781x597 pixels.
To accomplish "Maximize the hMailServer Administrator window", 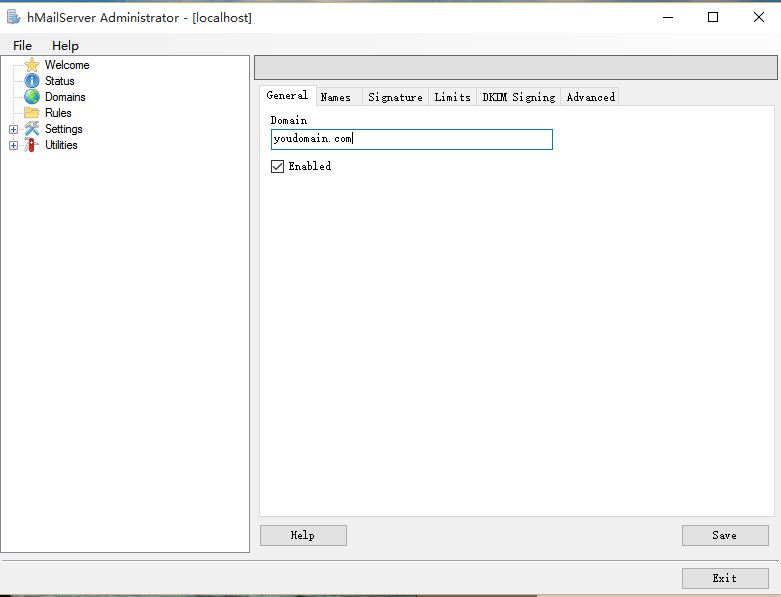I will click(x=713, y=17).
